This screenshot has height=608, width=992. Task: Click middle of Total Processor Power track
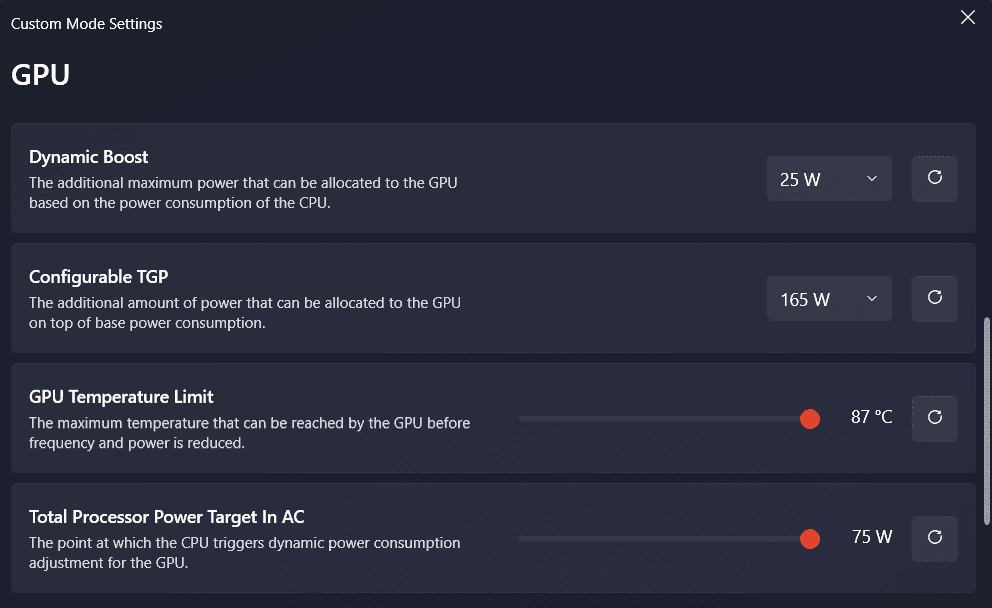tap(664, 539)
